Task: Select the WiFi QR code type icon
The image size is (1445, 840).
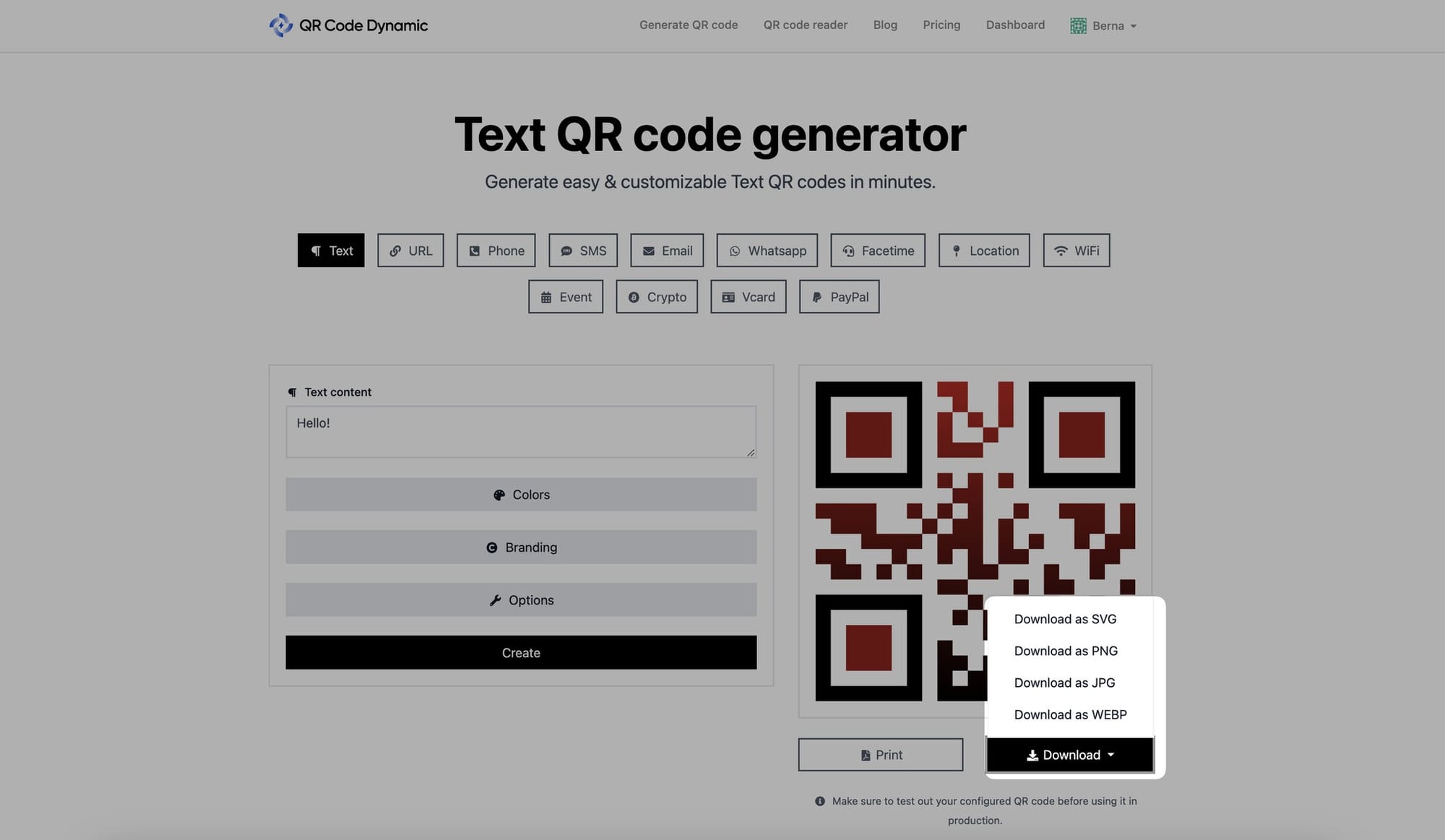Action: pyautogui.click(x=1061, y=250)
